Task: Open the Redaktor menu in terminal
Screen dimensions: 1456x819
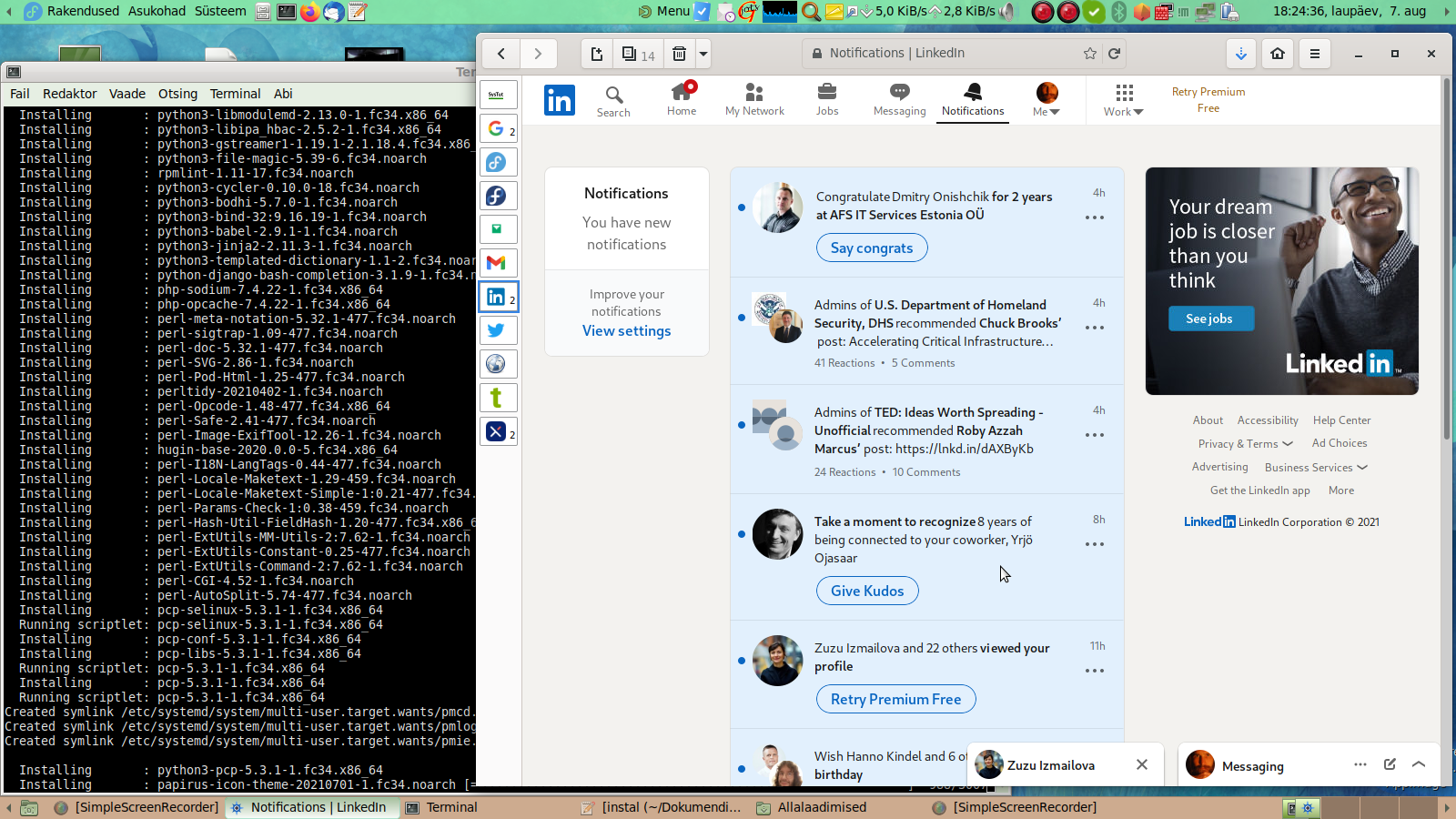Action: point(69,94)
